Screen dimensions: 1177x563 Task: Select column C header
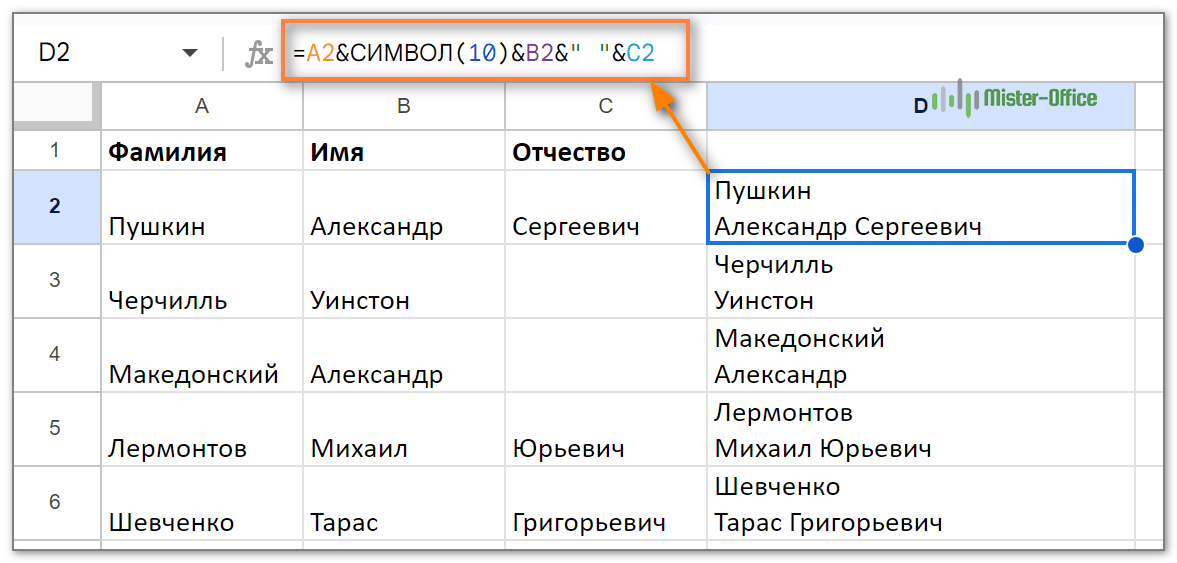pos(606,107)
